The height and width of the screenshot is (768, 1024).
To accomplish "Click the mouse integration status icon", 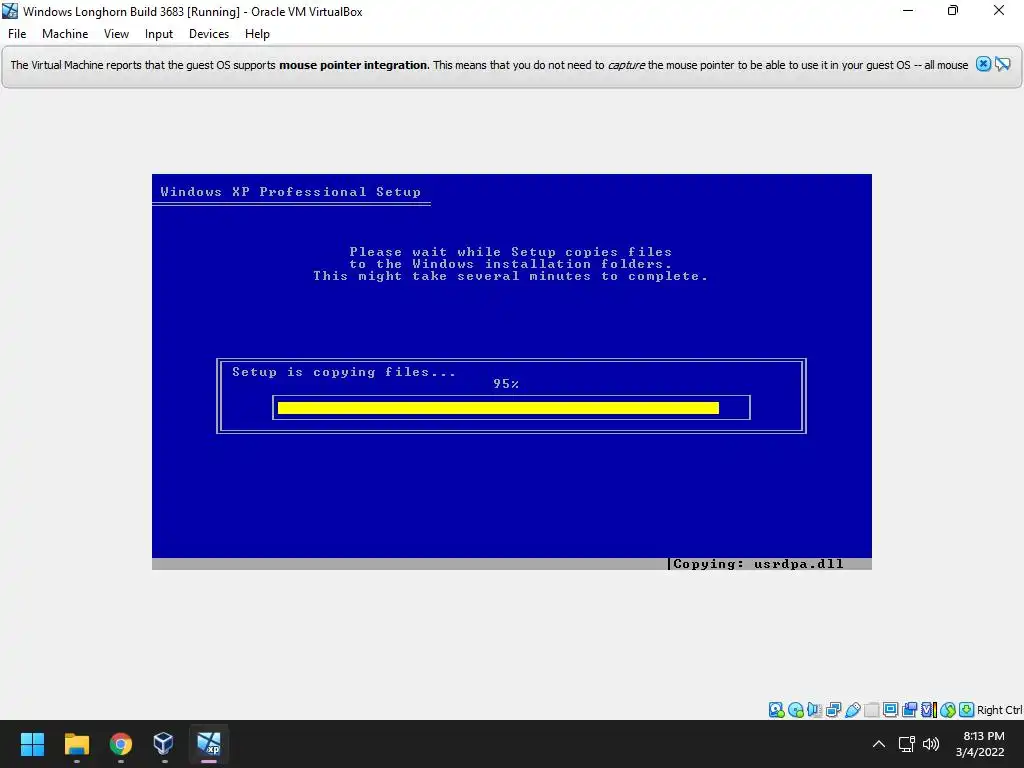I will (948, 710).
